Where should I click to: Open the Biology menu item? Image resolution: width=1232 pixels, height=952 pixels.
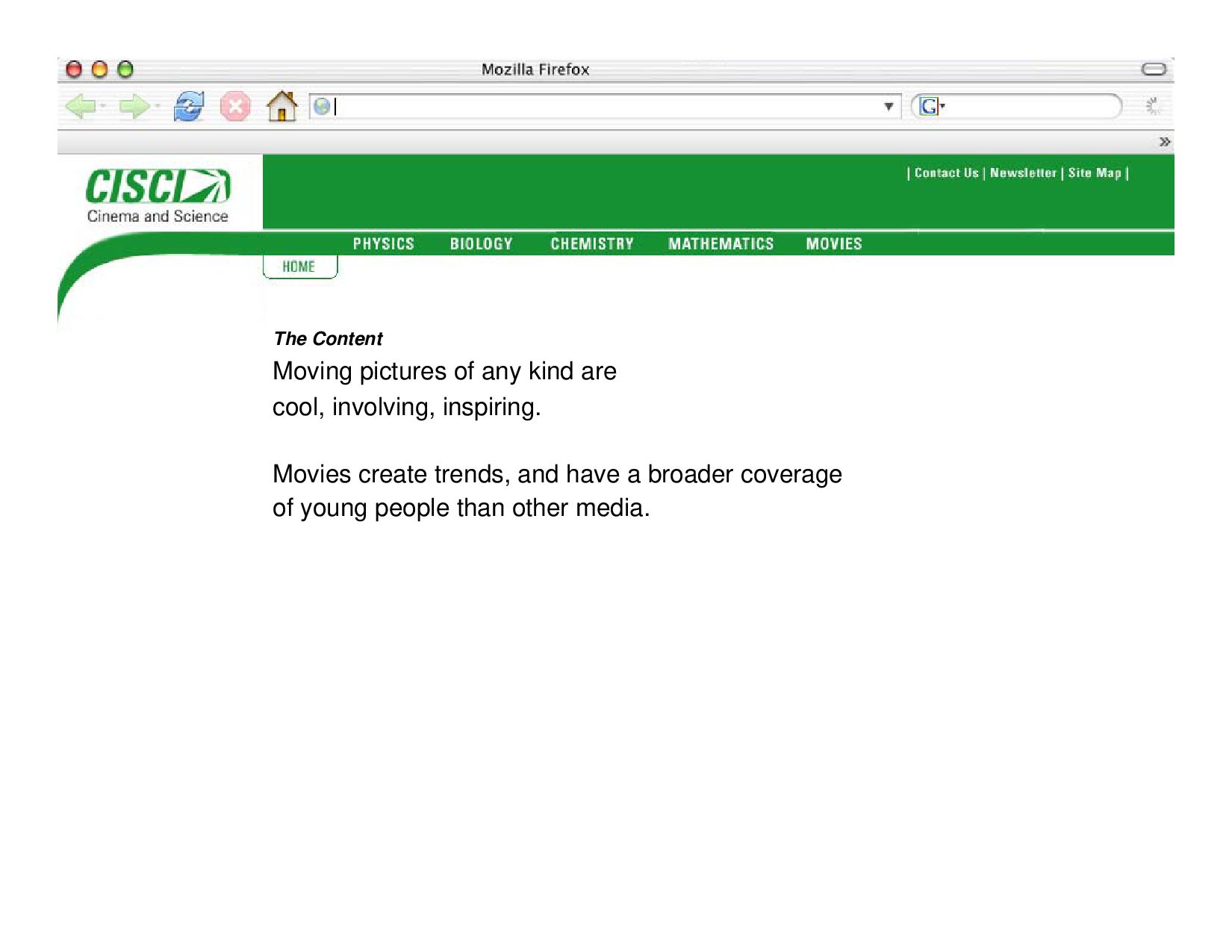482,244
